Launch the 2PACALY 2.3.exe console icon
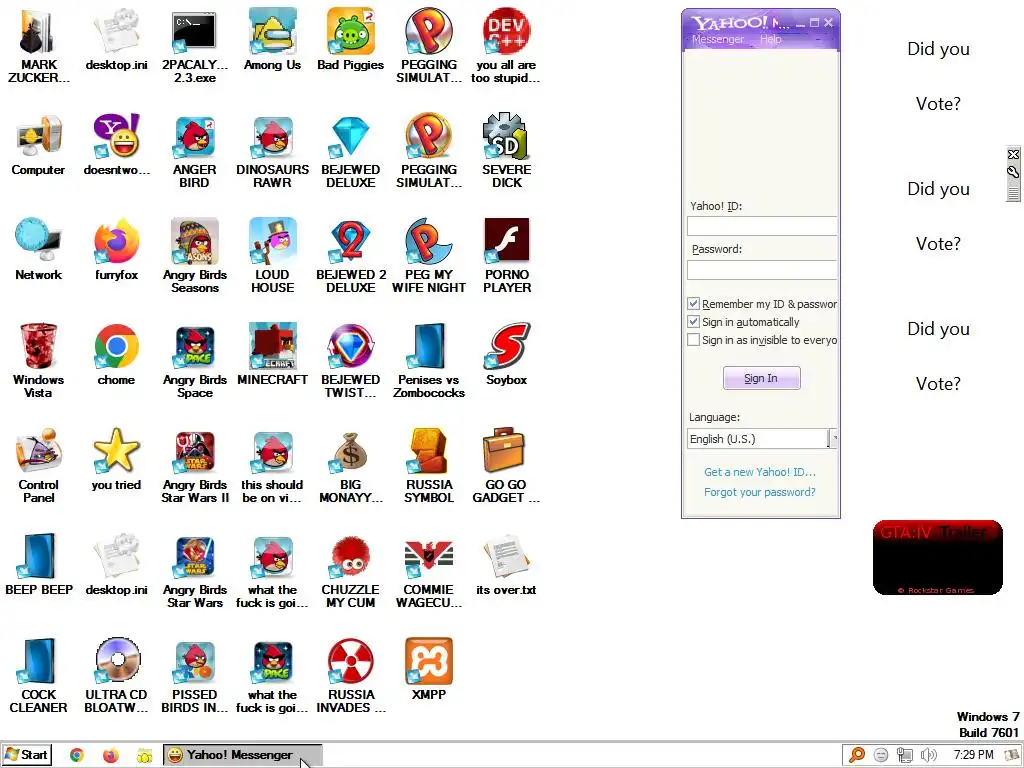The width and height of the screenshot is (1024, 768). click(195, 46)
